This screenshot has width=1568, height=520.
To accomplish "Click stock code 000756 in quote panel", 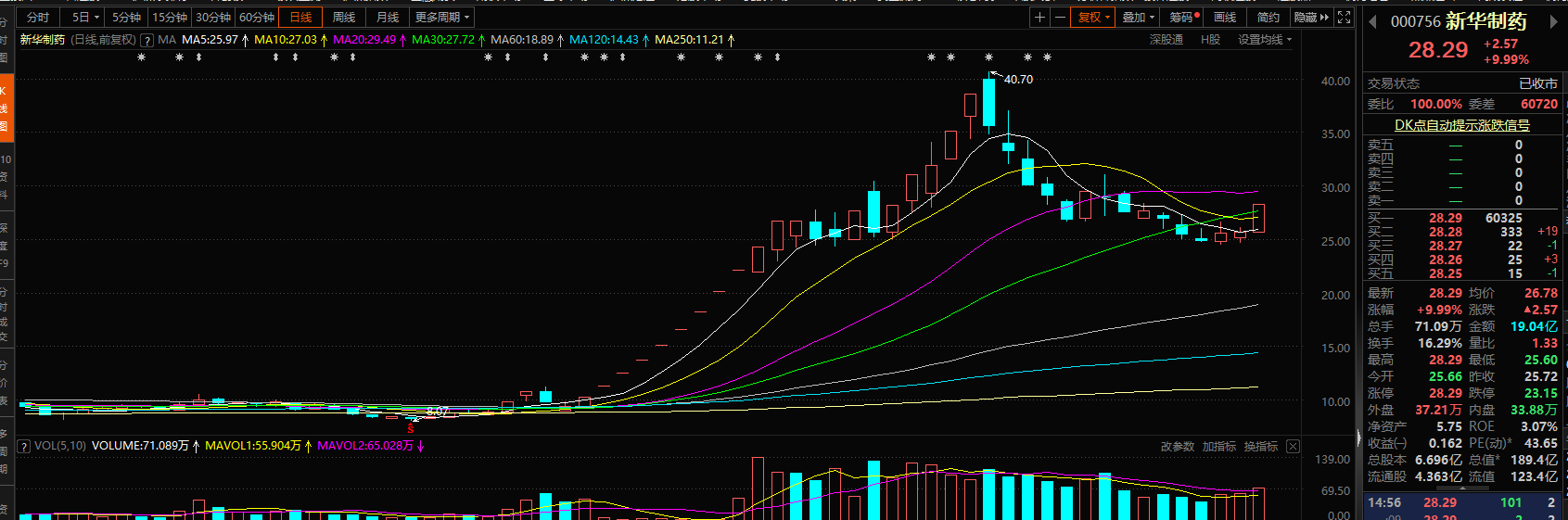I will (1416, 21).
